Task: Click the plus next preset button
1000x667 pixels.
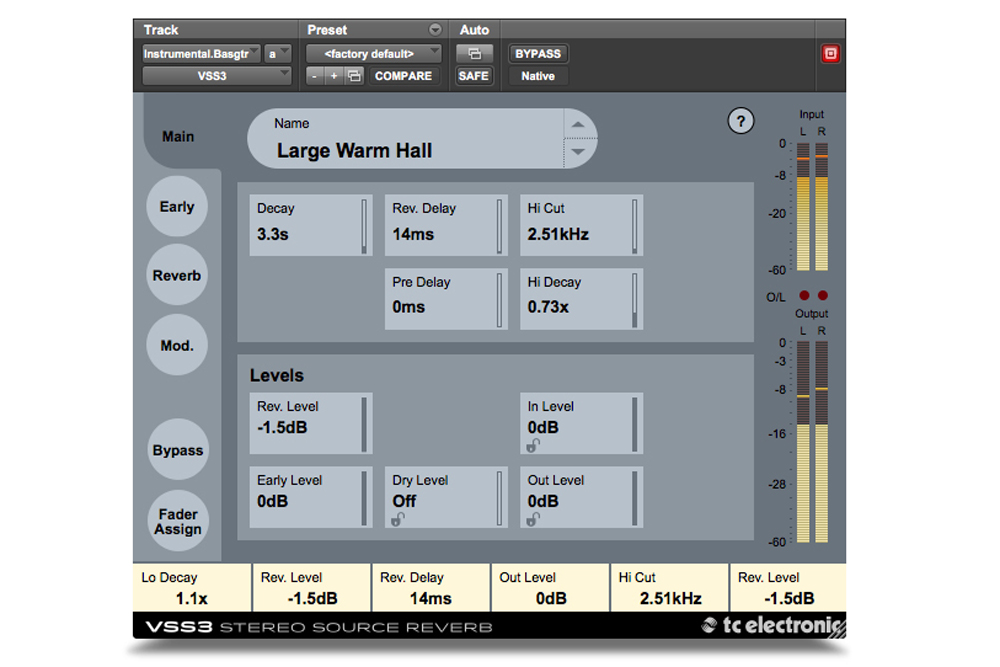Action: pyautogui.click(x=334, y=76)
